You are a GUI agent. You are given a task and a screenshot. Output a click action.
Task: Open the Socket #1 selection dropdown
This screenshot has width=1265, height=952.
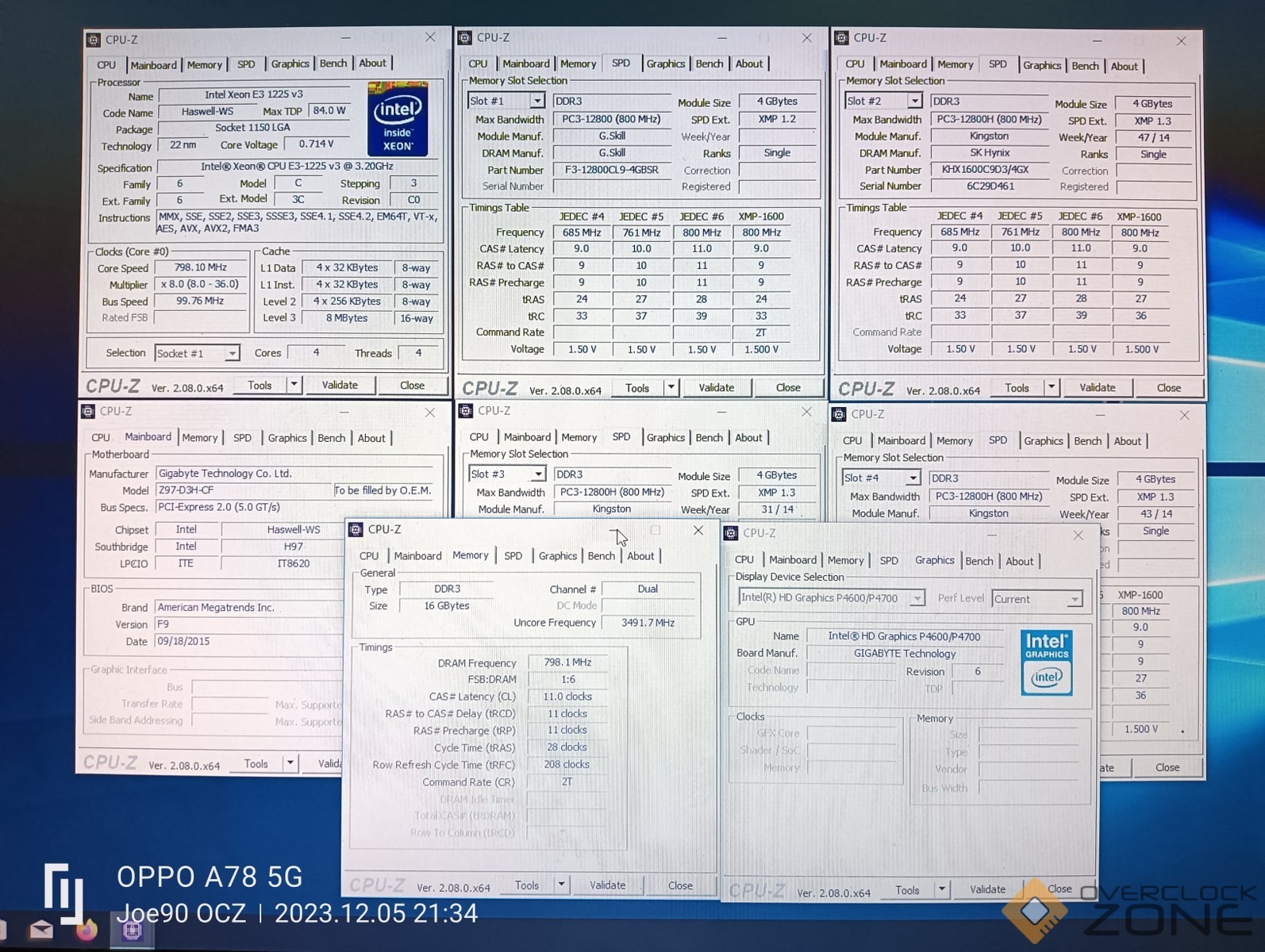coord(231,353)
